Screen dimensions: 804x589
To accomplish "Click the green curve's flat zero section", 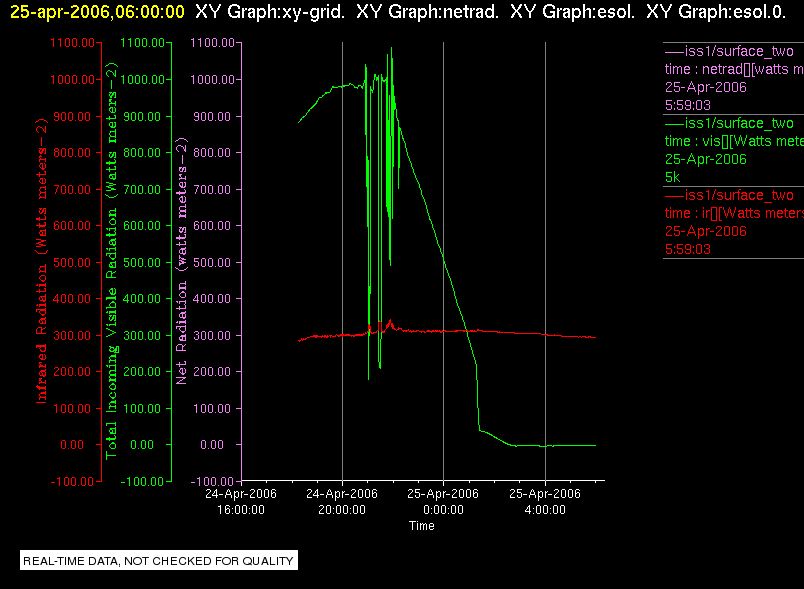I will tap(556, 445).
